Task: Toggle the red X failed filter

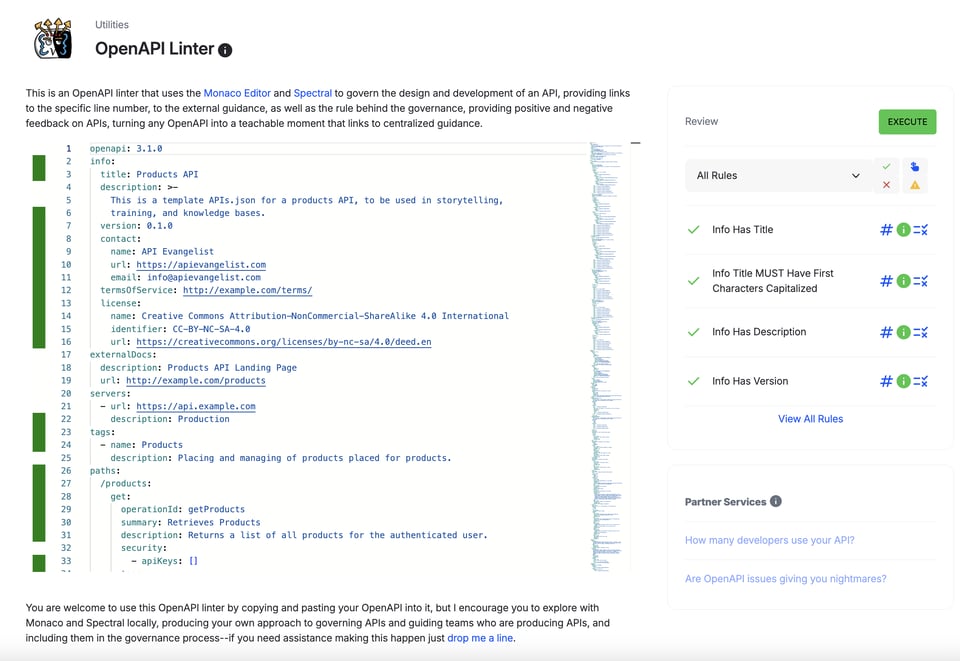Action: point(886,185)
